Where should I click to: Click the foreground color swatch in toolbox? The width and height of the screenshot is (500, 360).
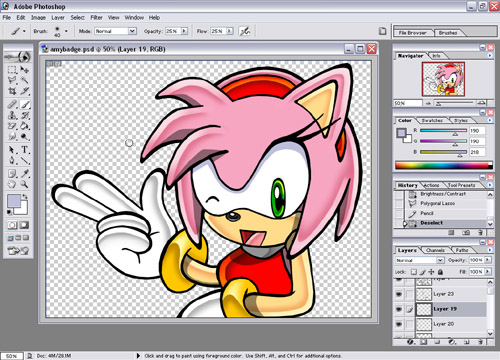(14, 201)
